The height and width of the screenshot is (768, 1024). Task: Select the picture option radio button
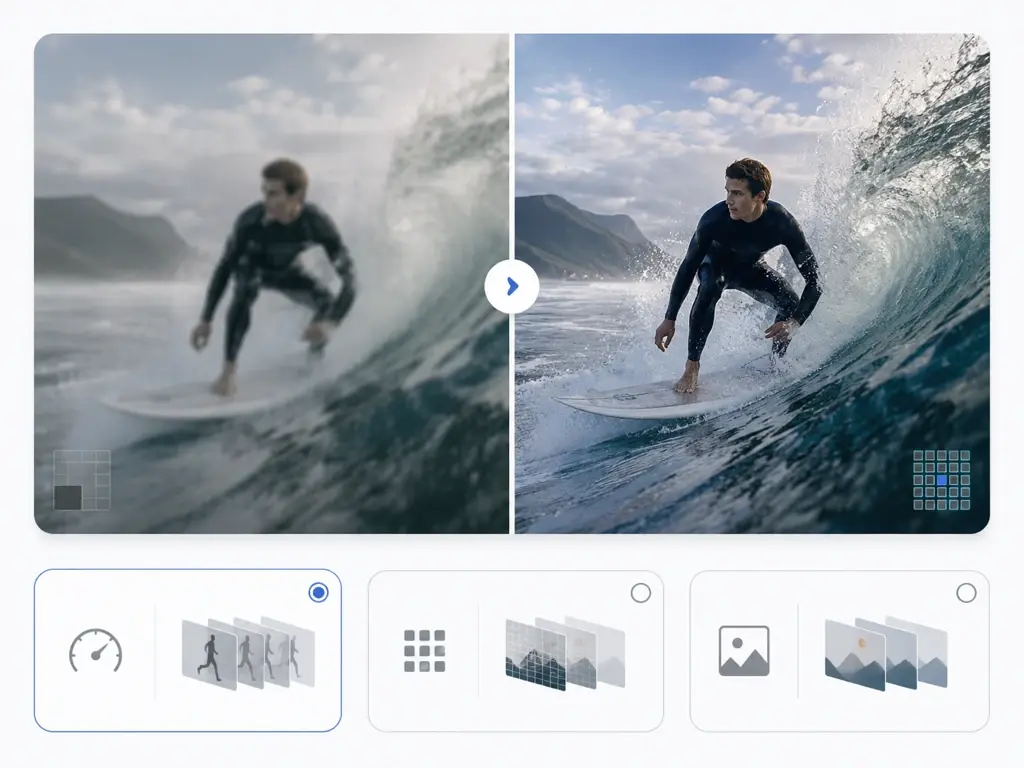[966, 593]
